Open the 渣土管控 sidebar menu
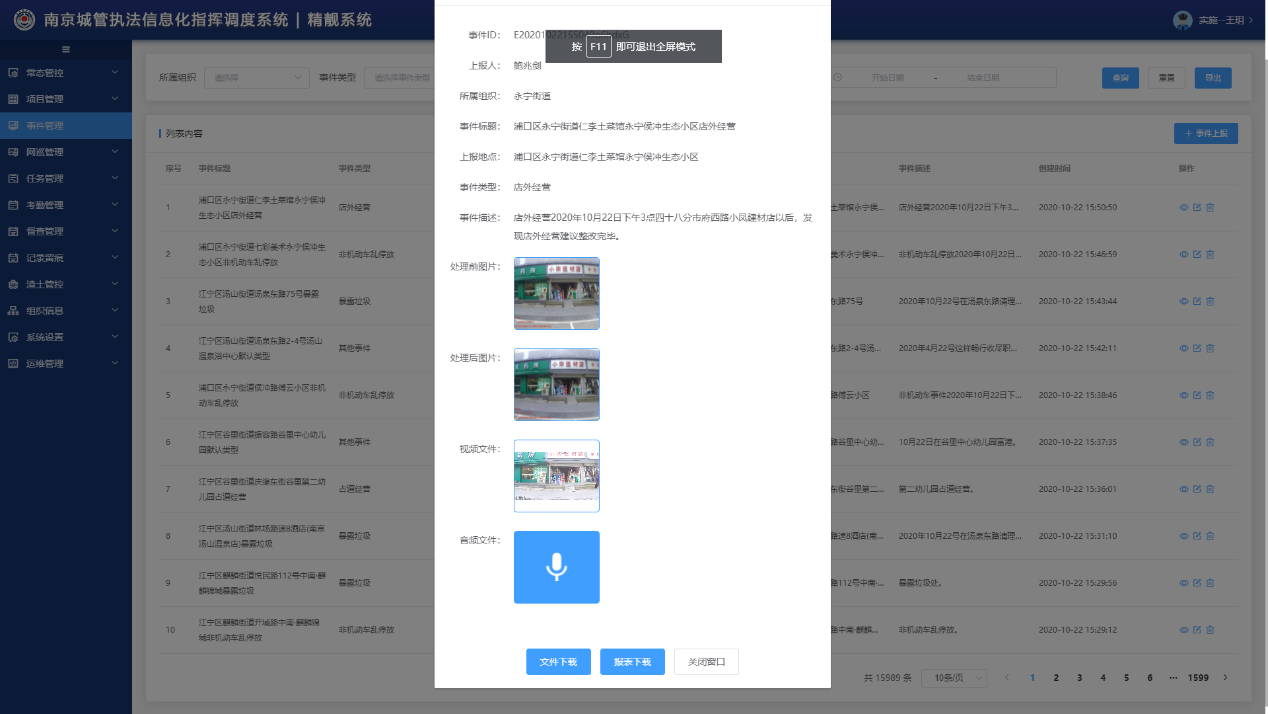Image resolution: width=1268 pixels, height=714 pixels. 66,284
